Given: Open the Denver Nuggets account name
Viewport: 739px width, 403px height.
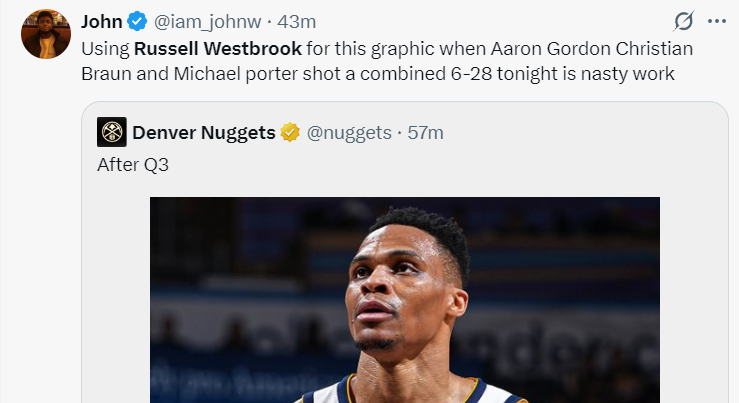Looking at the screenshot, I should 203,133.
